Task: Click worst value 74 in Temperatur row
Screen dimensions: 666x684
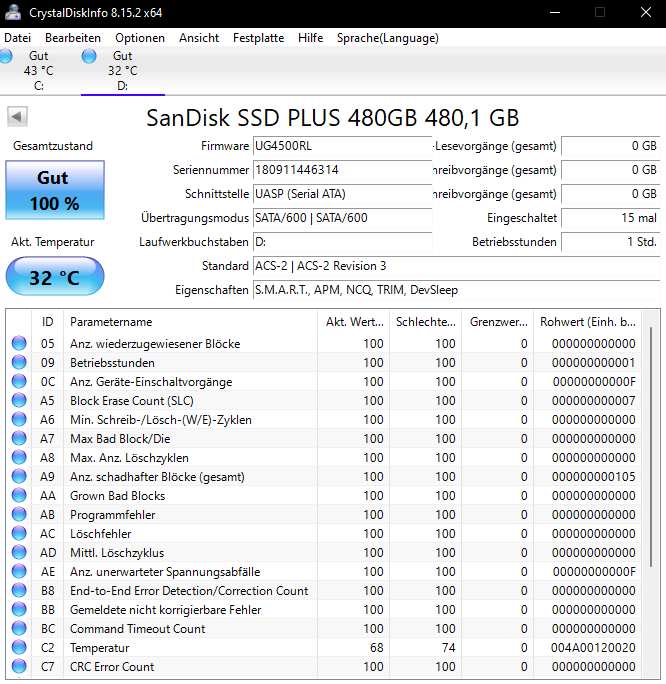Action: click(448, 647)
